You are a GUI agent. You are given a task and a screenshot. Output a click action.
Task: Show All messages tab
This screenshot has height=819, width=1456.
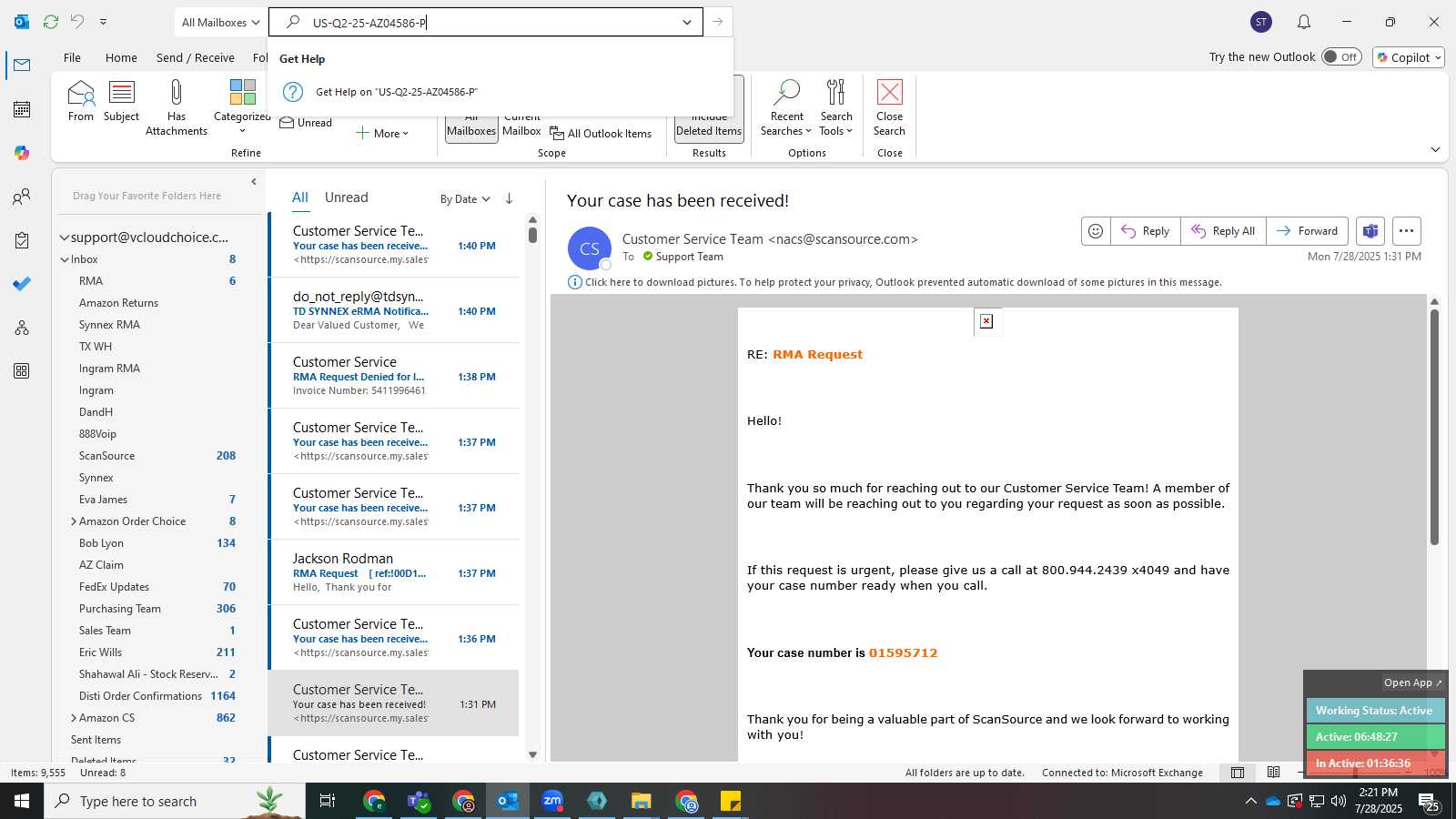pos(299,197)
